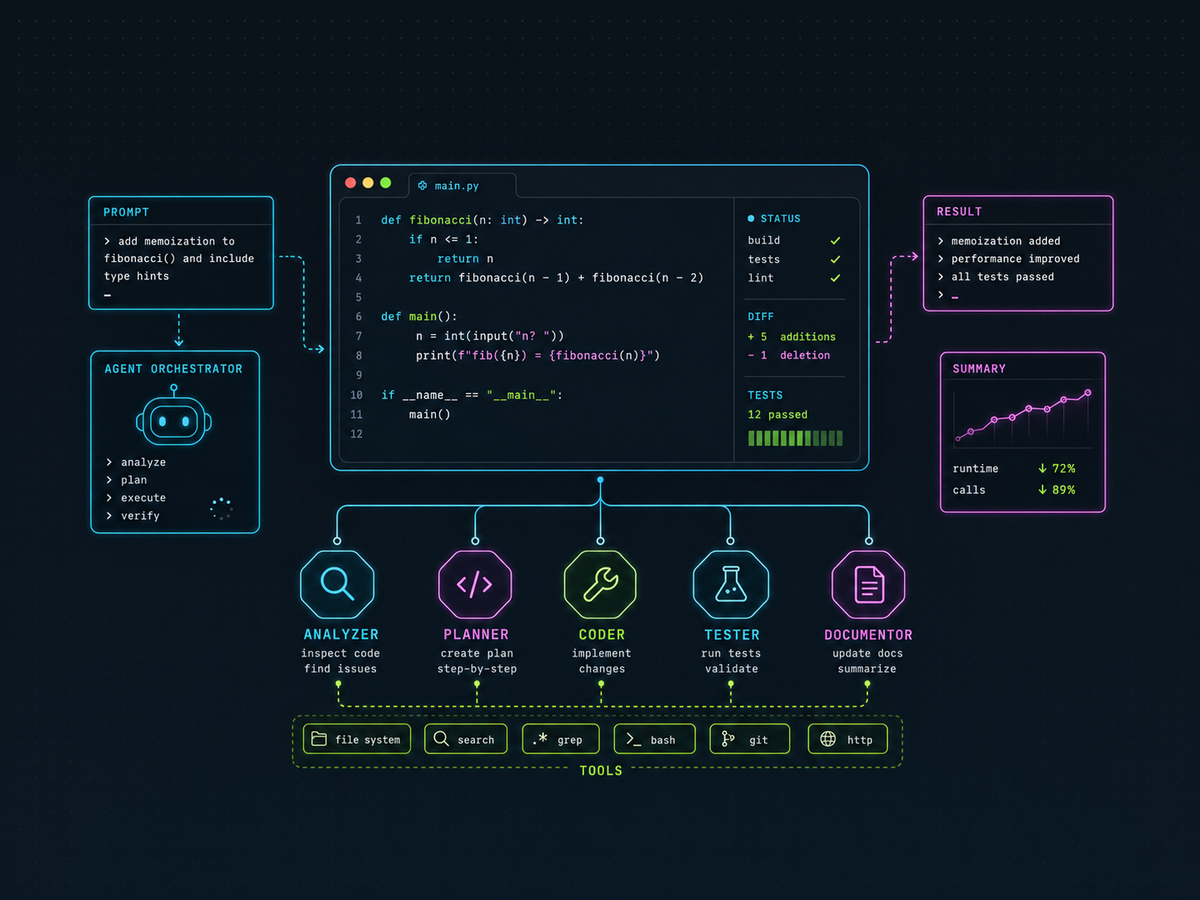Image resolution: width=1200 pixels, height=900 pixels.
Task: Expand the all tests passed result chevron
Action: pyautogui.click(x=941, y=277)
